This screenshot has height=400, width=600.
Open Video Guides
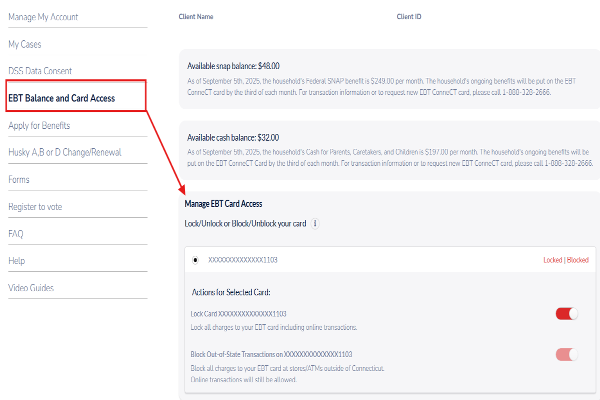(x=31, y=288)
